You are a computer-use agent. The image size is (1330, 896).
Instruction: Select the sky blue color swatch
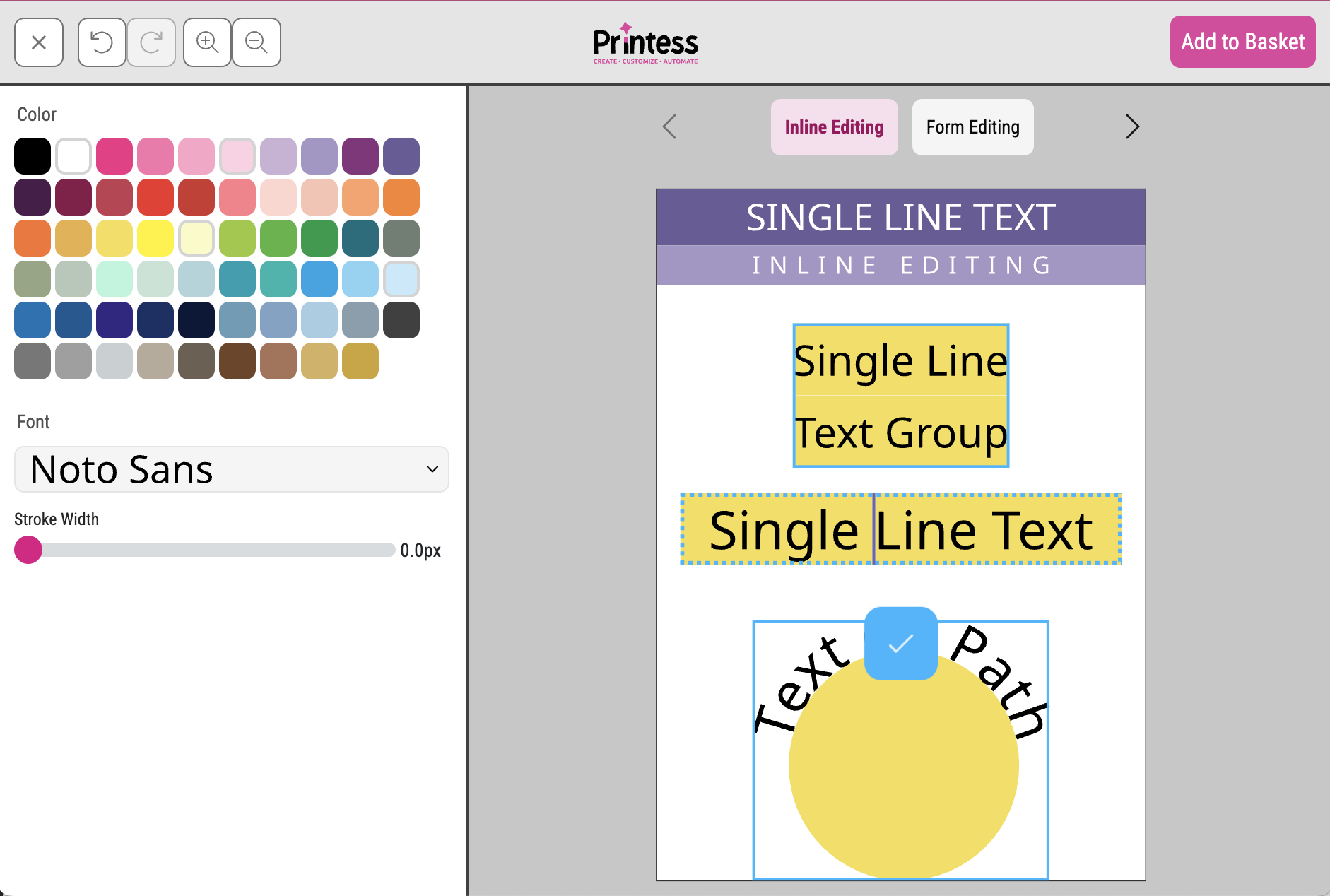[x=319, y=279]
